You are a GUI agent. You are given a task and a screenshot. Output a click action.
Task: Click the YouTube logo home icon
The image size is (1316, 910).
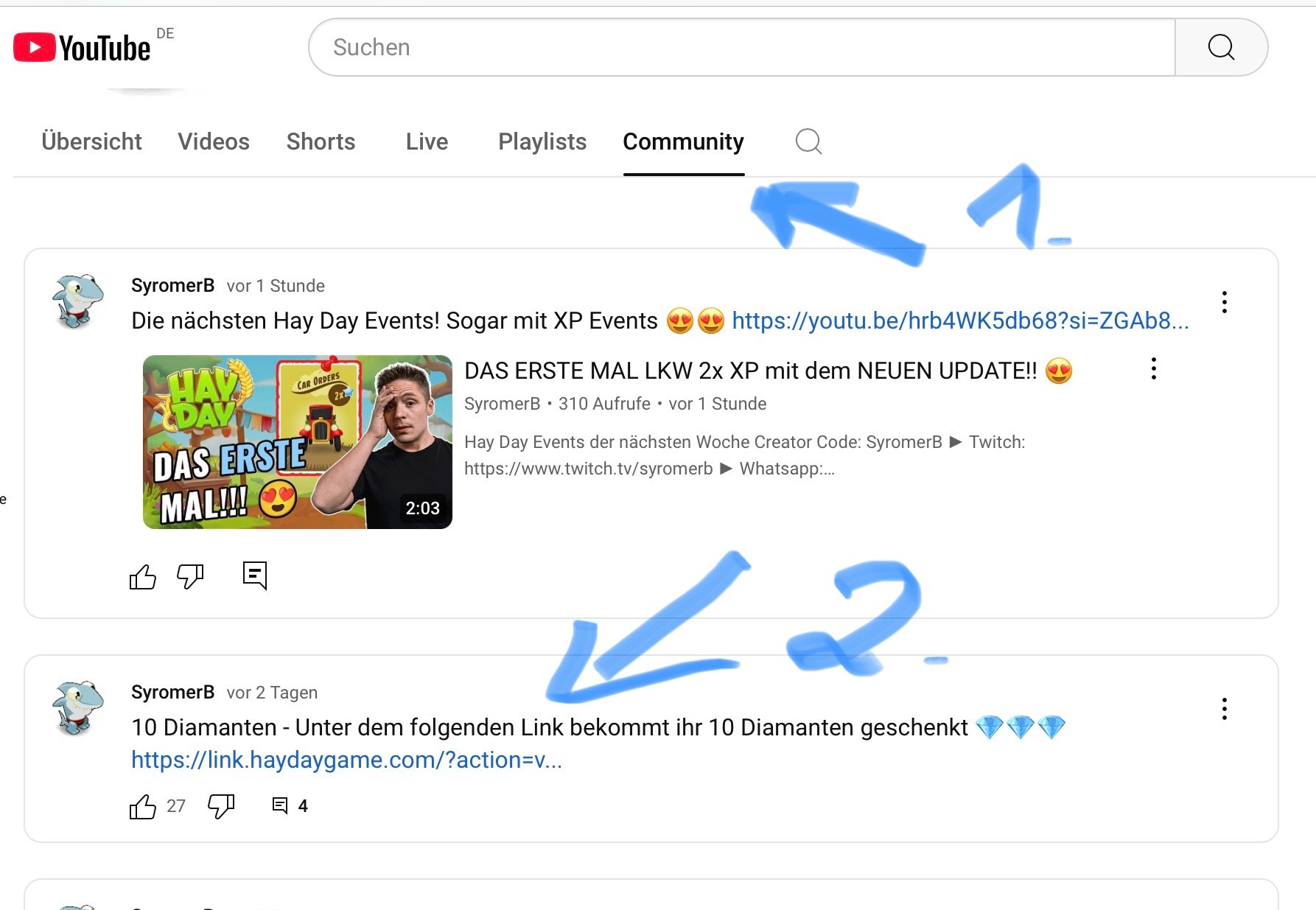(81, 48)
